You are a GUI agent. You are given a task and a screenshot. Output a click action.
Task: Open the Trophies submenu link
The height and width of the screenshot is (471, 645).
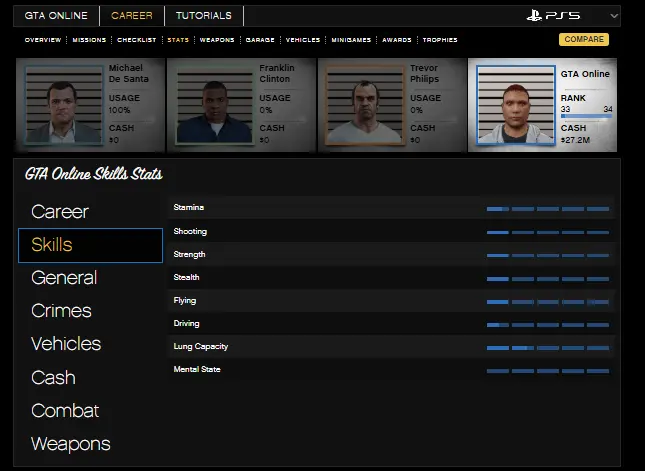[440, 40]
